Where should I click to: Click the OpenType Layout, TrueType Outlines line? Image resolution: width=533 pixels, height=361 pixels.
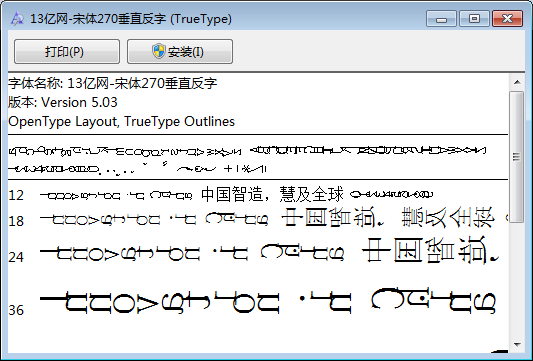(121, 121)
